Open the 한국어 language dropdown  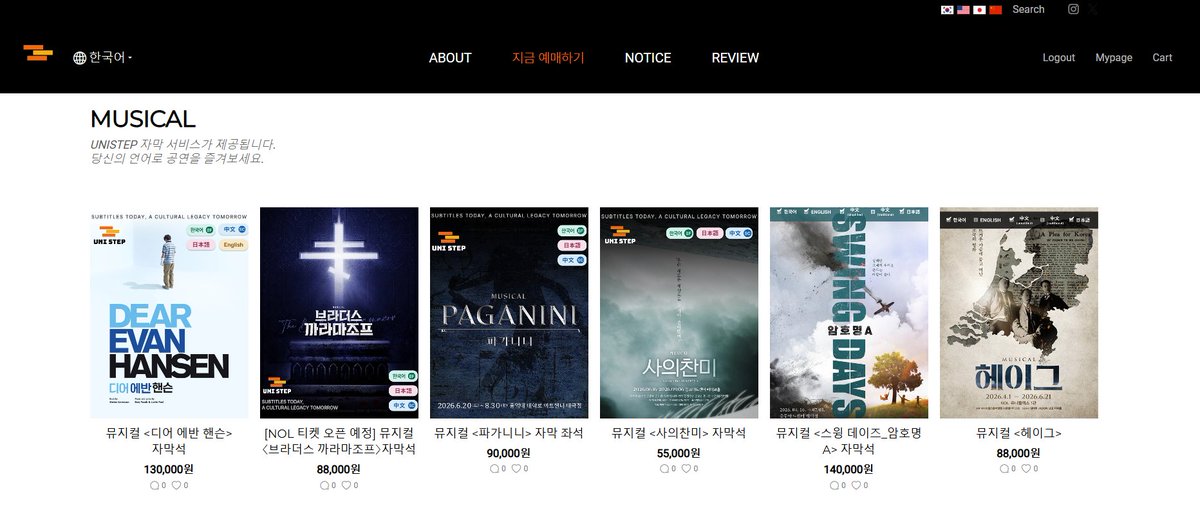coord(103,58)
